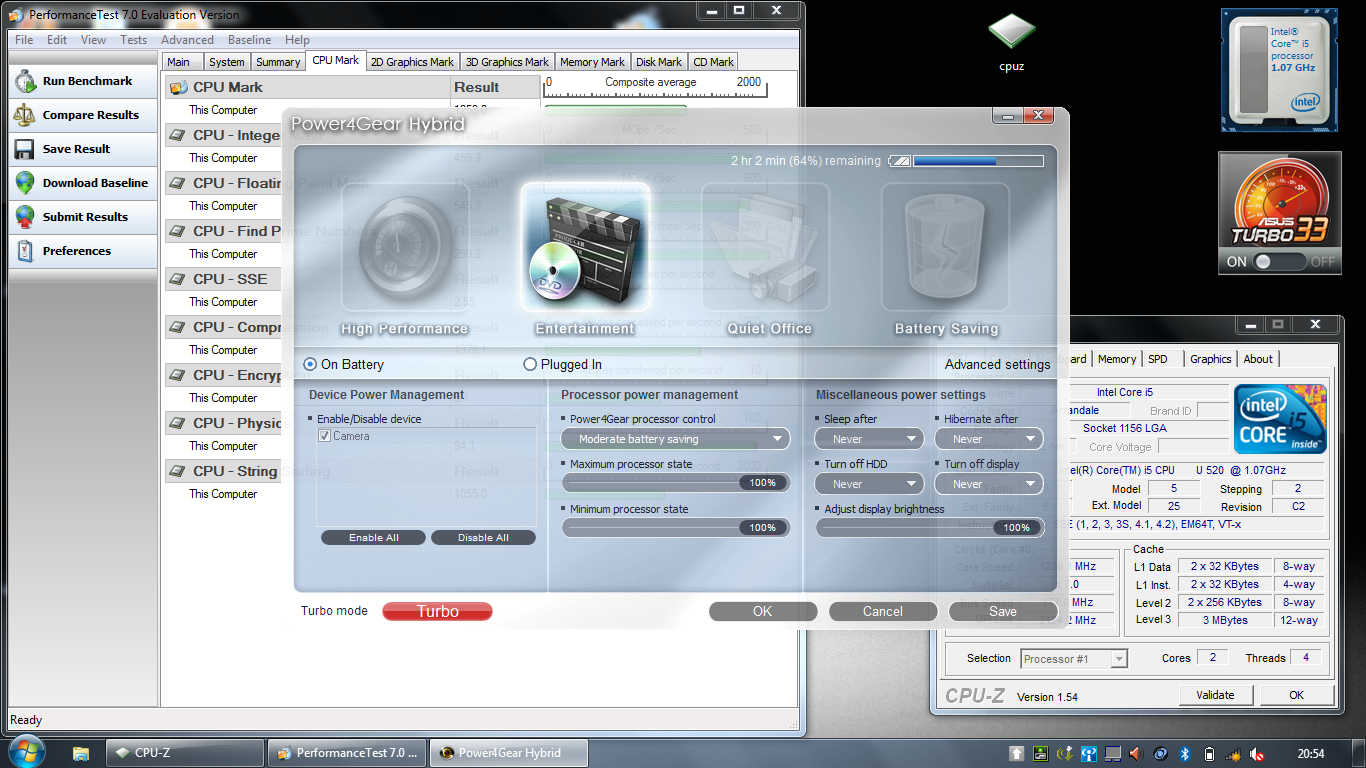Screen dimensions: 1366x768
Task: Click Run Benchmark icon in PerformanceTest
Action: 25,81
